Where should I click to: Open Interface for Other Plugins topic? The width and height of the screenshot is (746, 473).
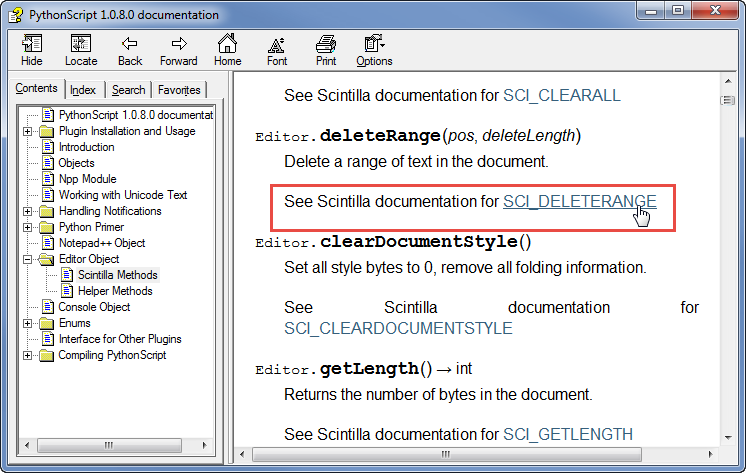coord(120,339)
